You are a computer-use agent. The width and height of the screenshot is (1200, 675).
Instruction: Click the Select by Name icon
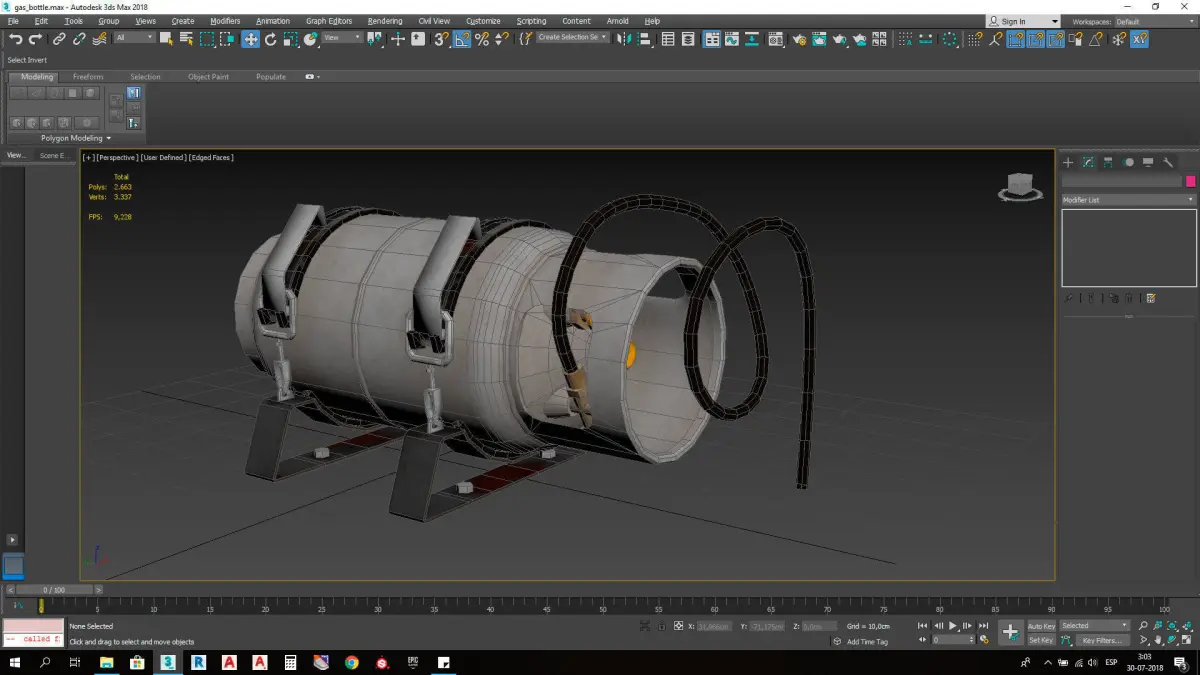coord(186,39)
